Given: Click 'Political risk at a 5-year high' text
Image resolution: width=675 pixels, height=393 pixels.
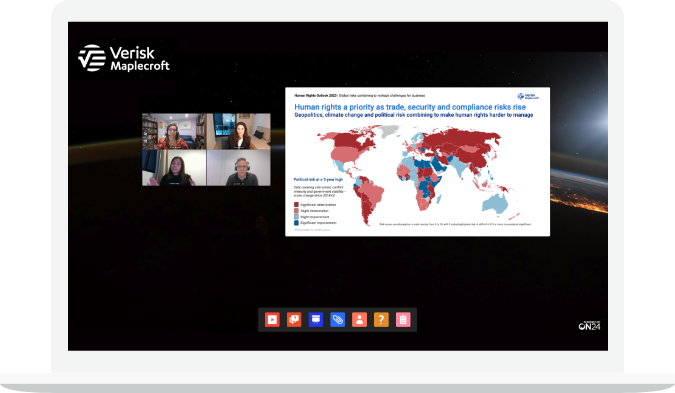Looking at the screenshot, I should (x=318, y=179).
